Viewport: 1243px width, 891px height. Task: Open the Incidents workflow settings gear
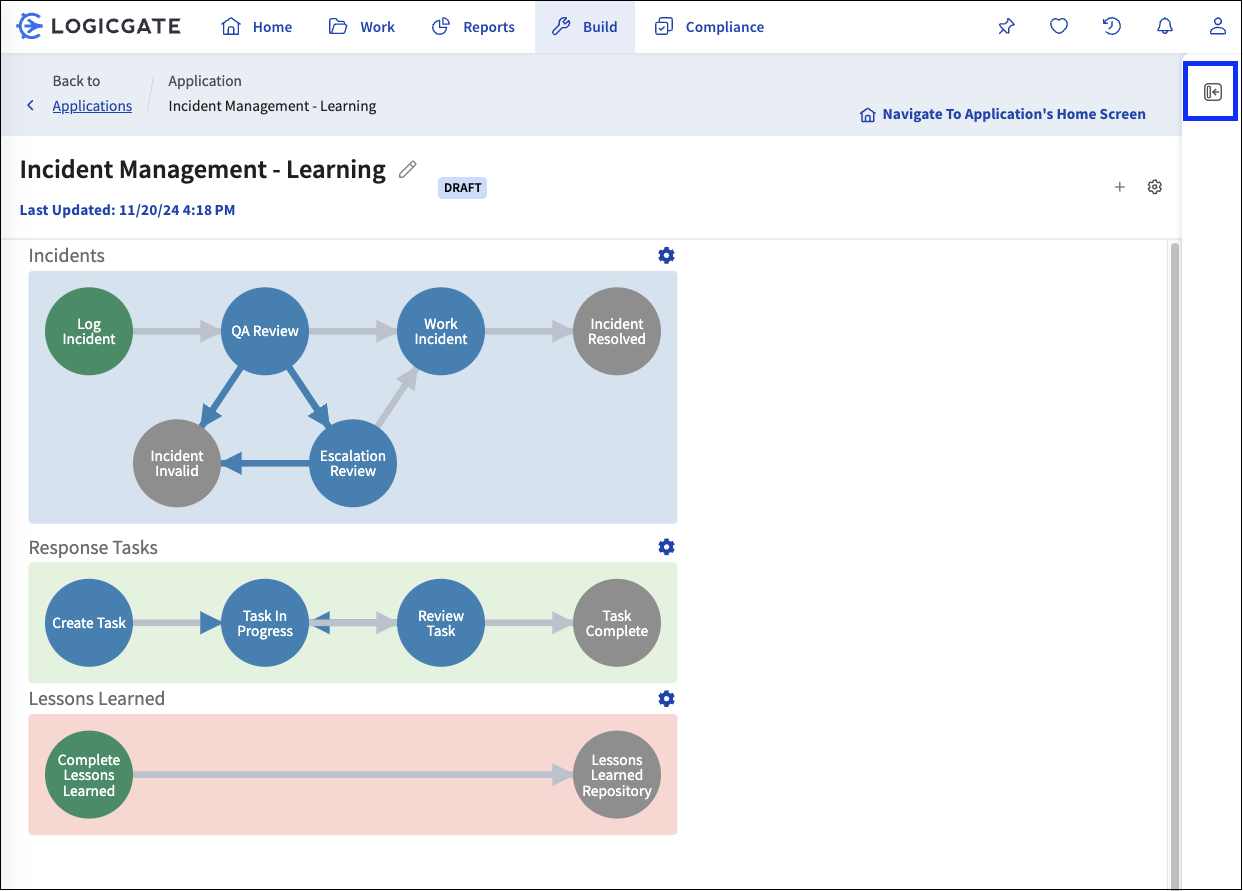click(x=666, y=255)
